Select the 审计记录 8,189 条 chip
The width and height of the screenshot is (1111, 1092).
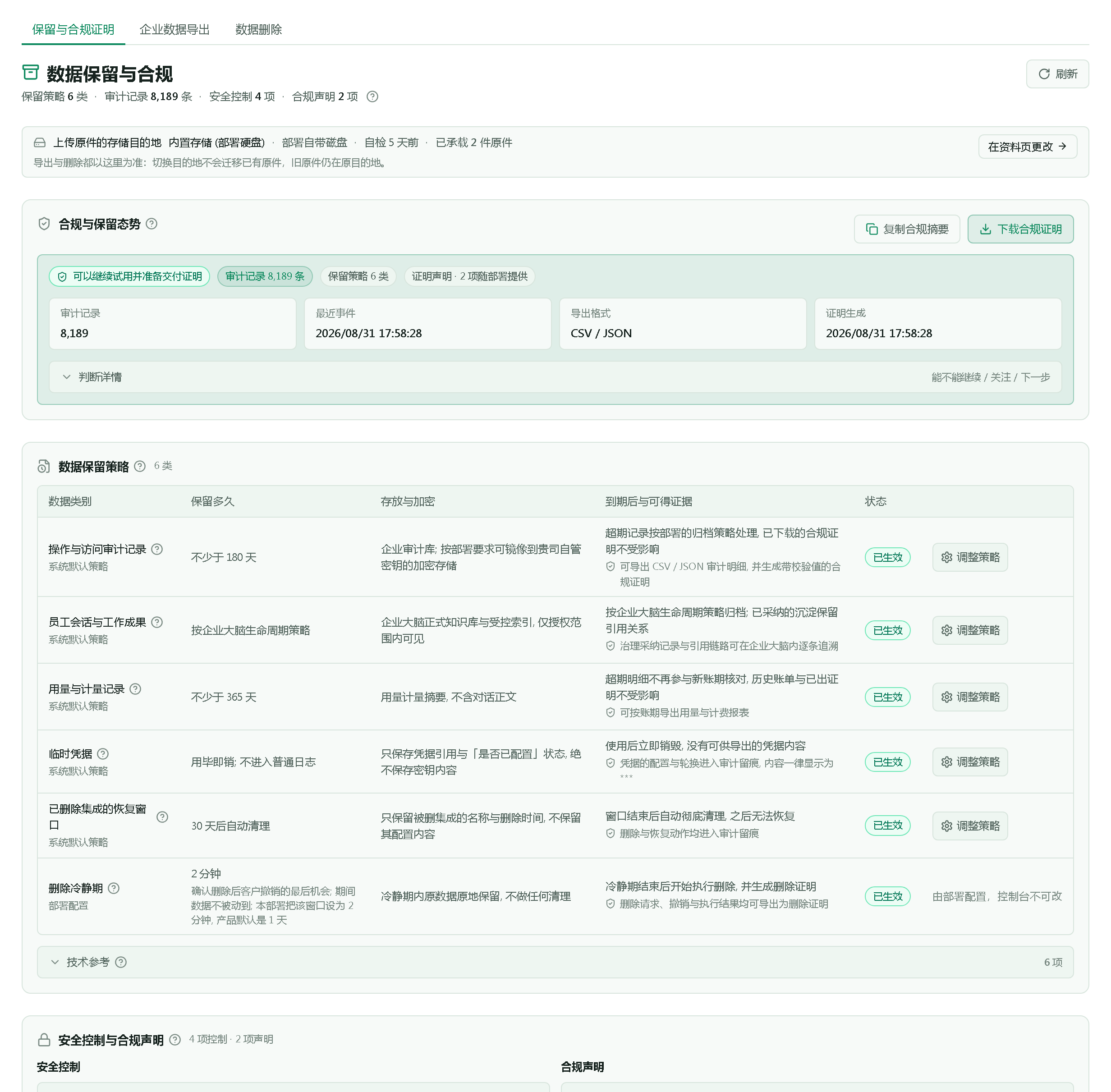click(265, 276)
